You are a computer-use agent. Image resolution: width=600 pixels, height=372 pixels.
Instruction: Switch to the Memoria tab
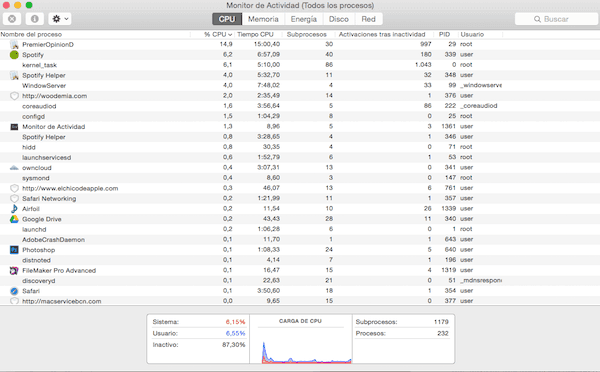(263, 19)
